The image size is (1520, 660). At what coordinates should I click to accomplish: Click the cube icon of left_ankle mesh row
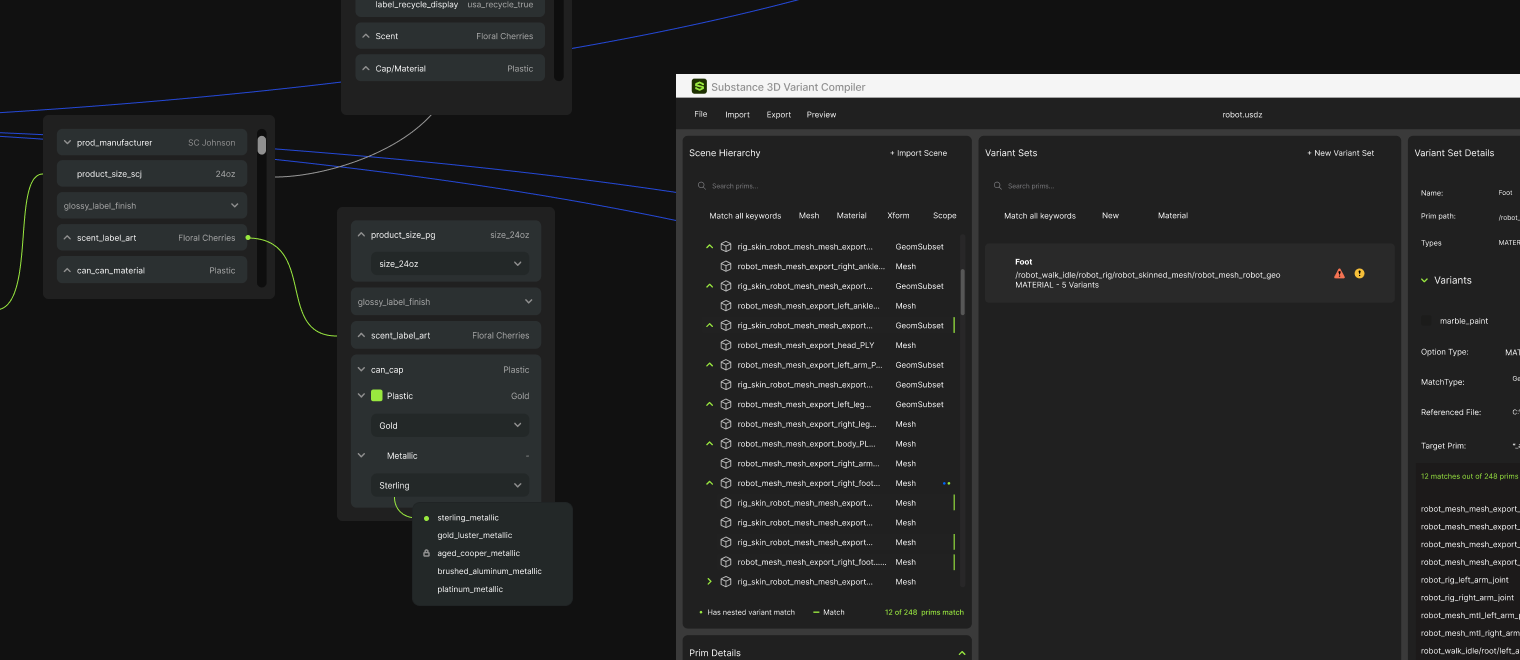(x=726, y=306)
